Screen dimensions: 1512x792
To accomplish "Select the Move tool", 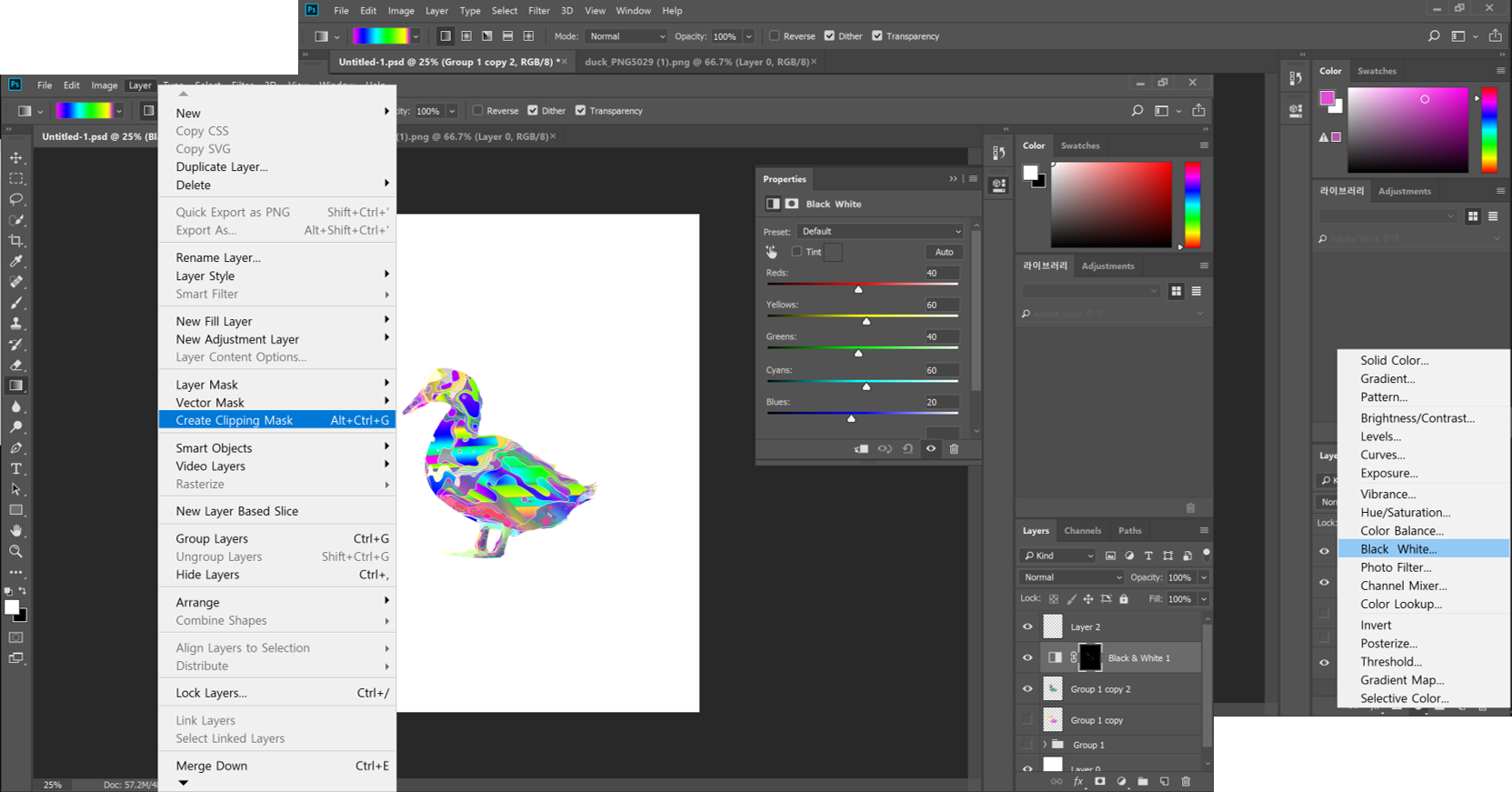I will coord(16,157).
